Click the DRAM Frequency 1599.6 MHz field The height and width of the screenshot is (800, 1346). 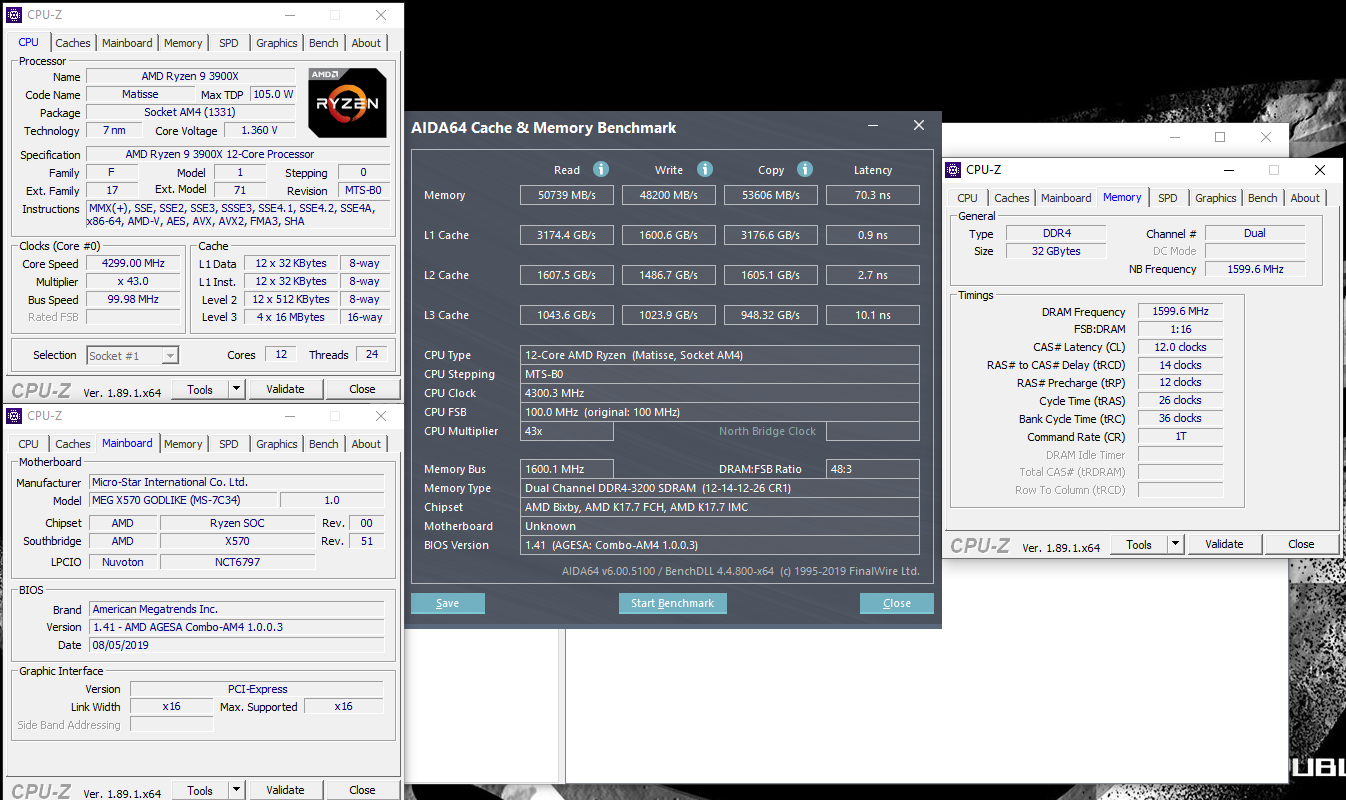pos(1180,311)
